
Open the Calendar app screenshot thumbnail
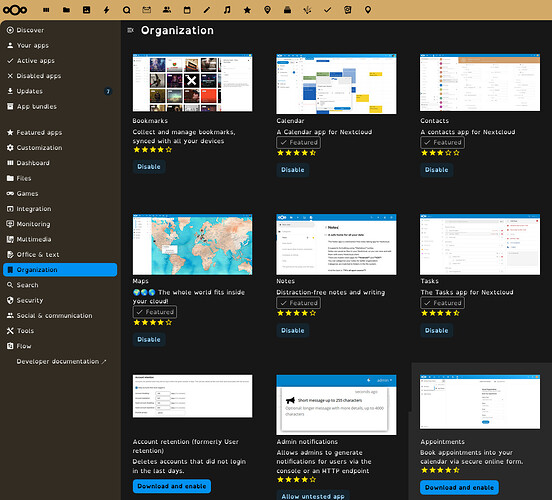[x=336, y=84]
